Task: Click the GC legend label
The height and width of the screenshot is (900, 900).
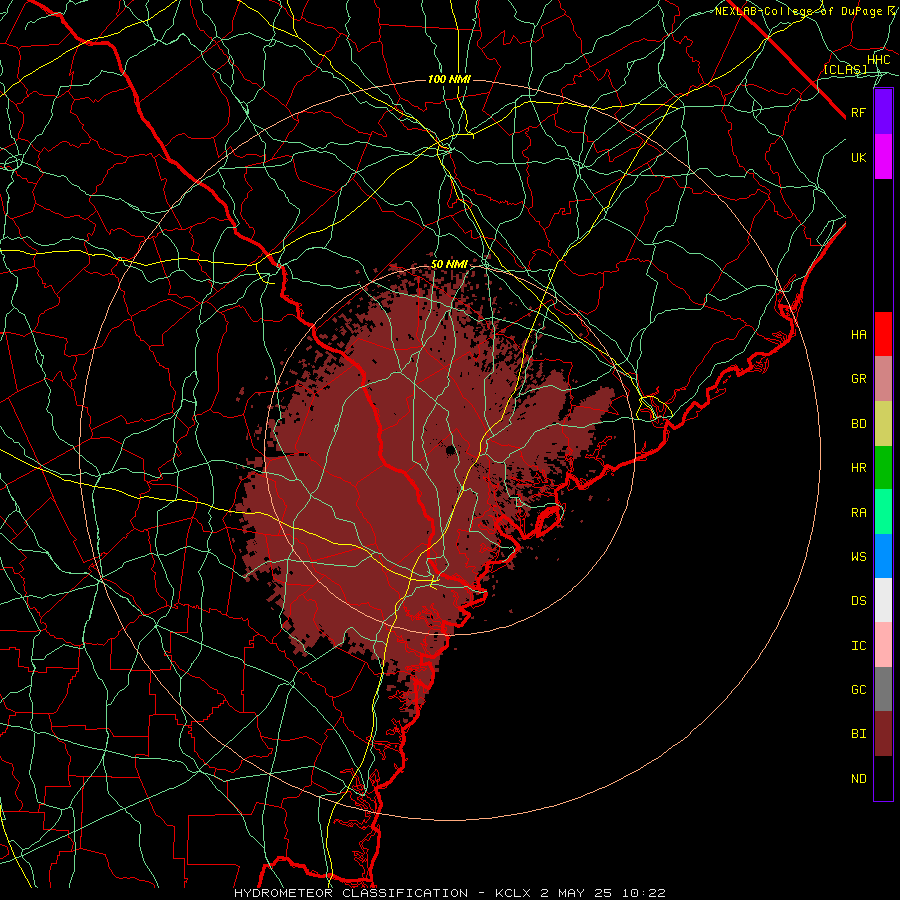Action: click(x=859, y=690)
